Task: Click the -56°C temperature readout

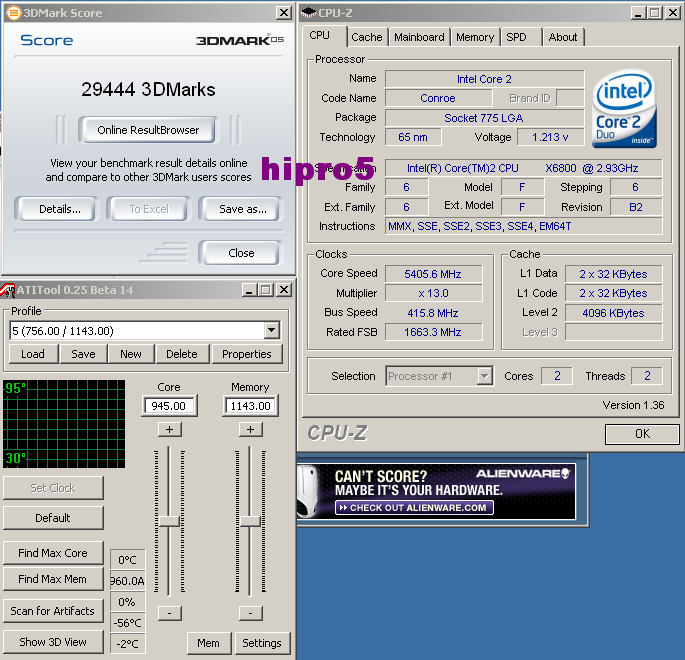Action: (x=128, y=623)
